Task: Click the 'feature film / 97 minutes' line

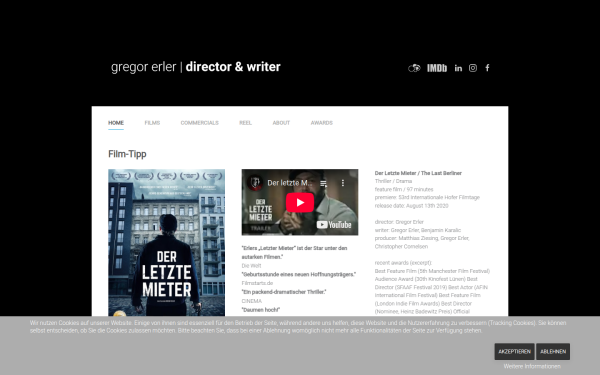Action: 404,189
